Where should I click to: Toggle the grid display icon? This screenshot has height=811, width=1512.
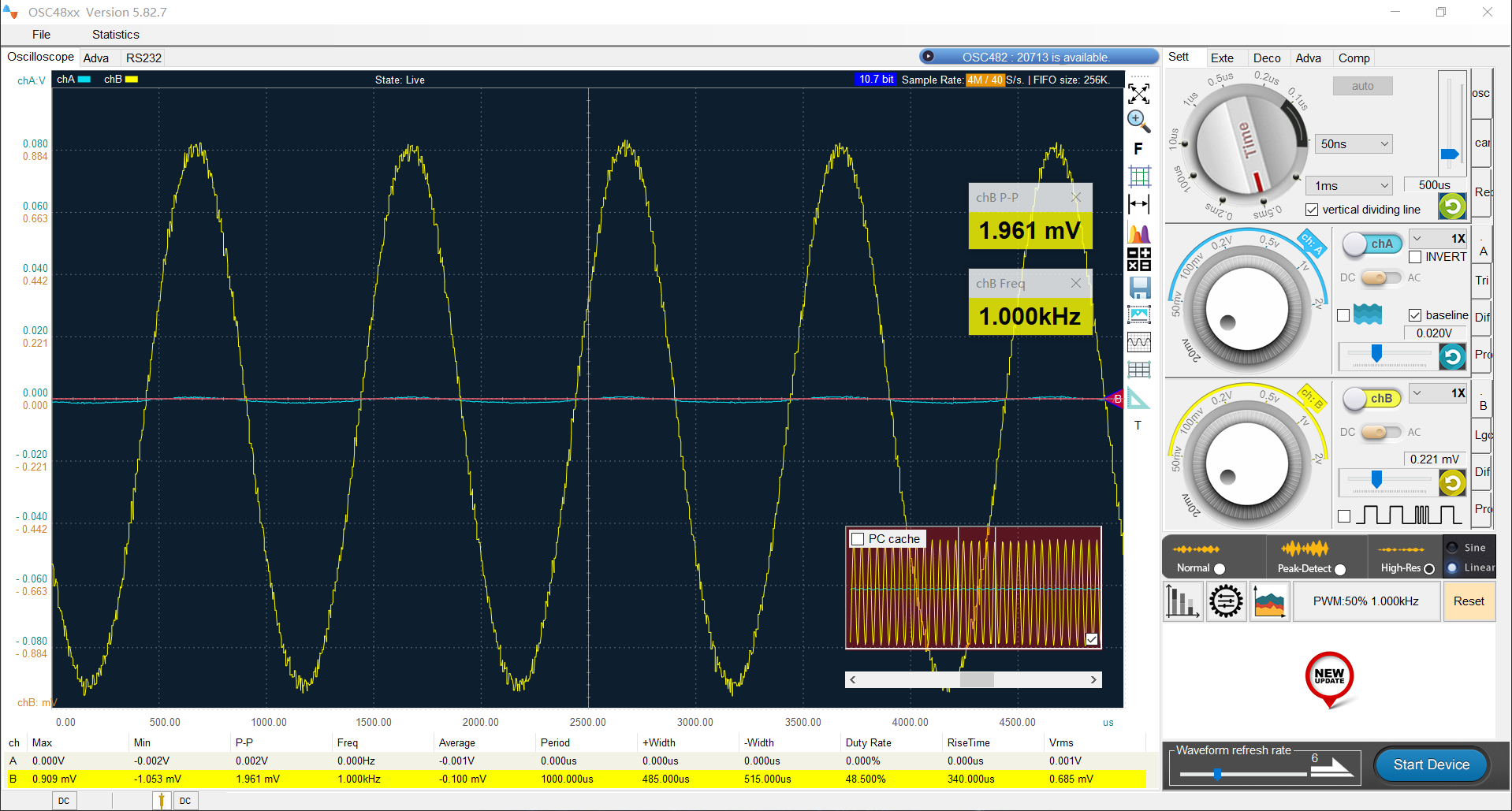coord(1139,176)
